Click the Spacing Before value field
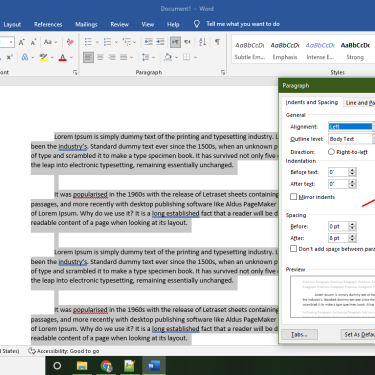This screenshot has height=375, width=375. pyautogui.click(x=338, y=226)
